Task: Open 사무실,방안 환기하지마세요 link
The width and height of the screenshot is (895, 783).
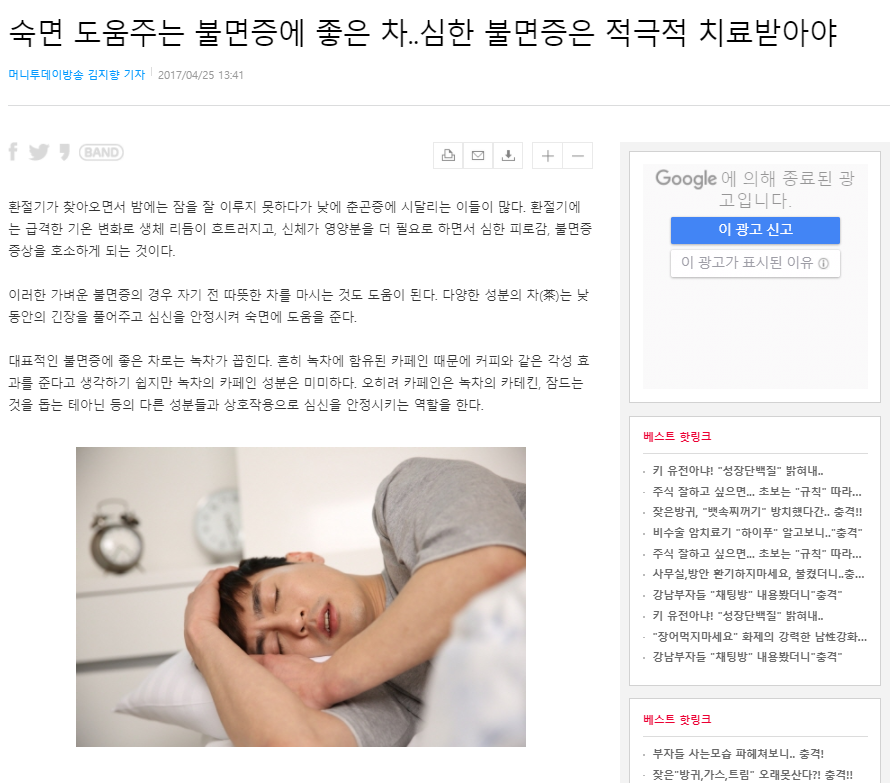Action: click(x=758, y=575)
